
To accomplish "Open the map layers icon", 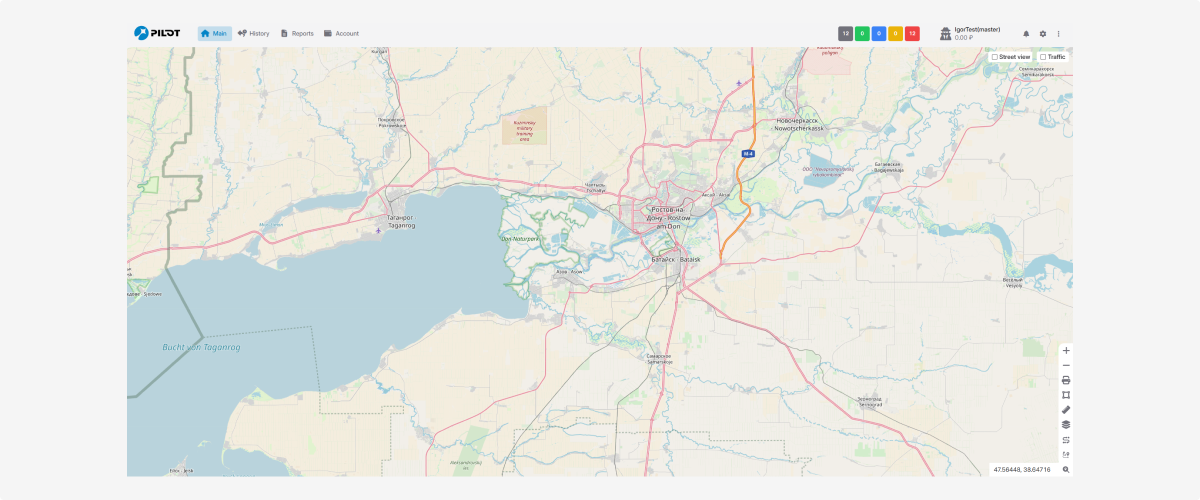I will tap(1066, 424).
